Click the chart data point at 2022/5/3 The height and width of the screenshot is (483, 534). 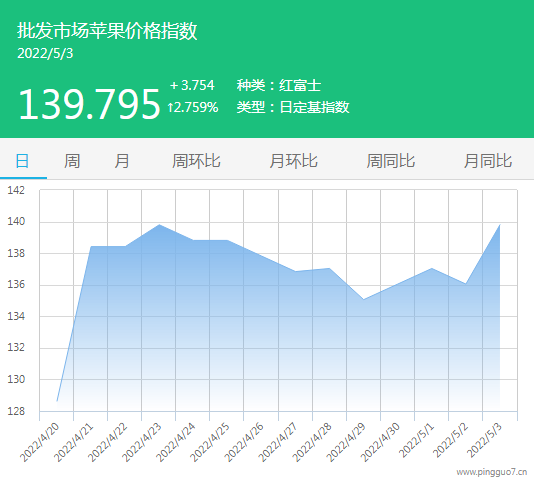click(500, 224)
